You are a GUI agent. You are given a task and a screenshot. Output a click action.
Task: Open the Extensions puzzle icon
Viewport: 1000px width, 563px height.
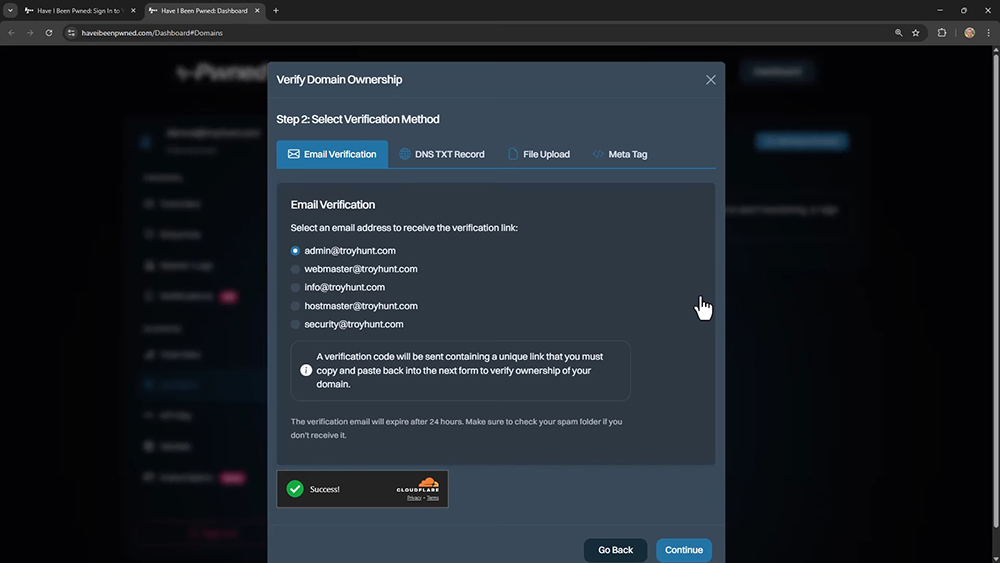(942, 32)
